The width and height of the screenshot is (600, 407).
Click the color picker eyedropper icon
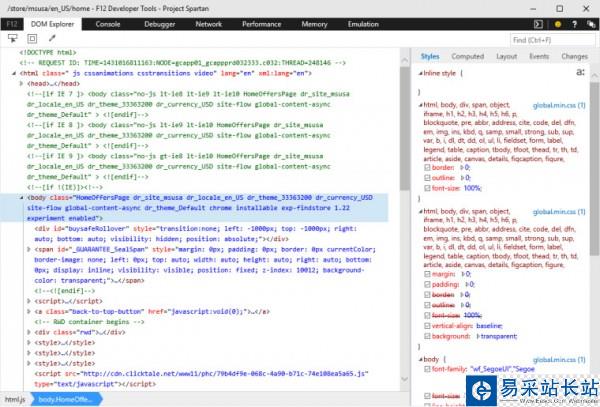click(52, 38)
